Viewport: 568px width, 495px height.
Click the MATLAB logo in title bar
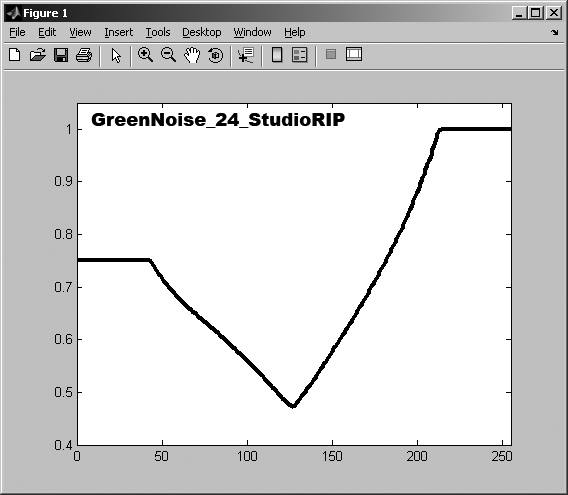(13, 13)
